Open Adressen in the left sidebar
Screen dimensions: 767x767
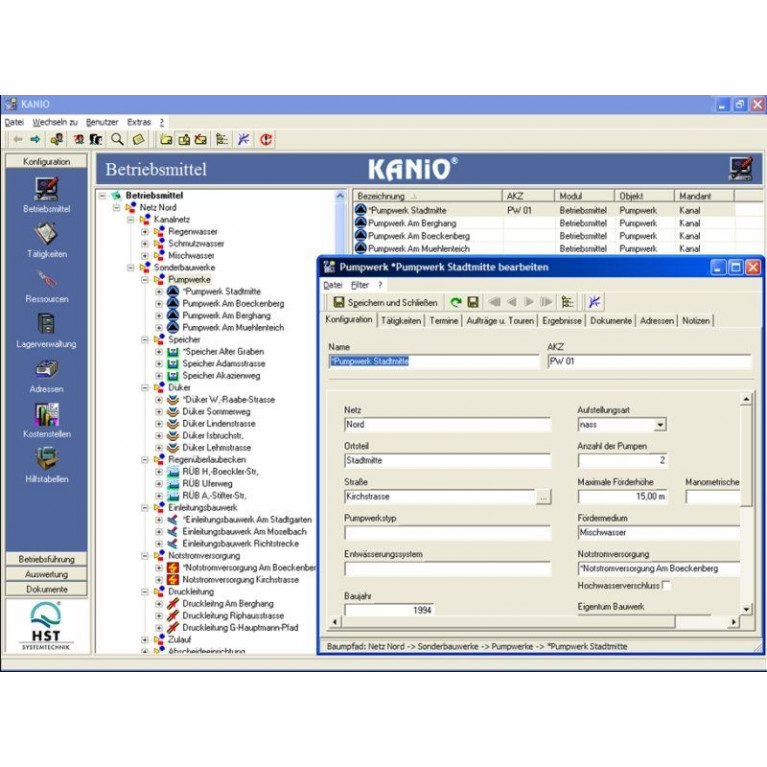46,376
